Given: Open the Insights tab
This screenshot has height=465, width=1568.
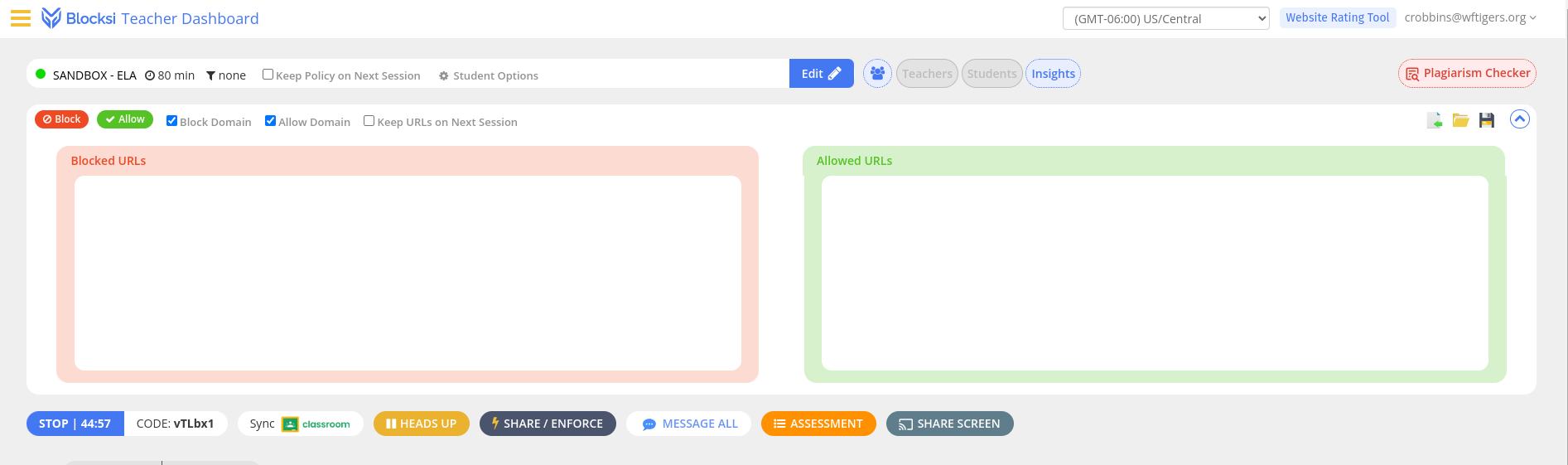Looking at the screenshot, I should [1053, 74].
